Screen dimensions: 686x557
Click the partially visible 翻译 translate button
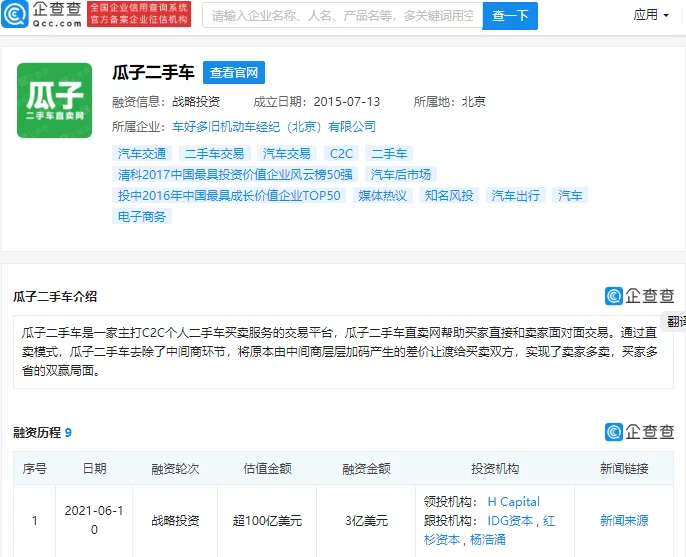coord(674,322)
